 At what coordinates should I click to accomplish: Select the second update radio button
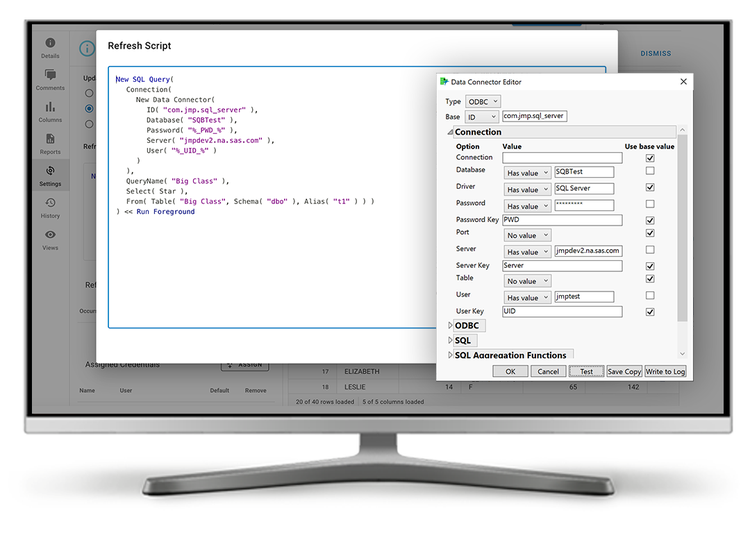(x=89, y=109)
